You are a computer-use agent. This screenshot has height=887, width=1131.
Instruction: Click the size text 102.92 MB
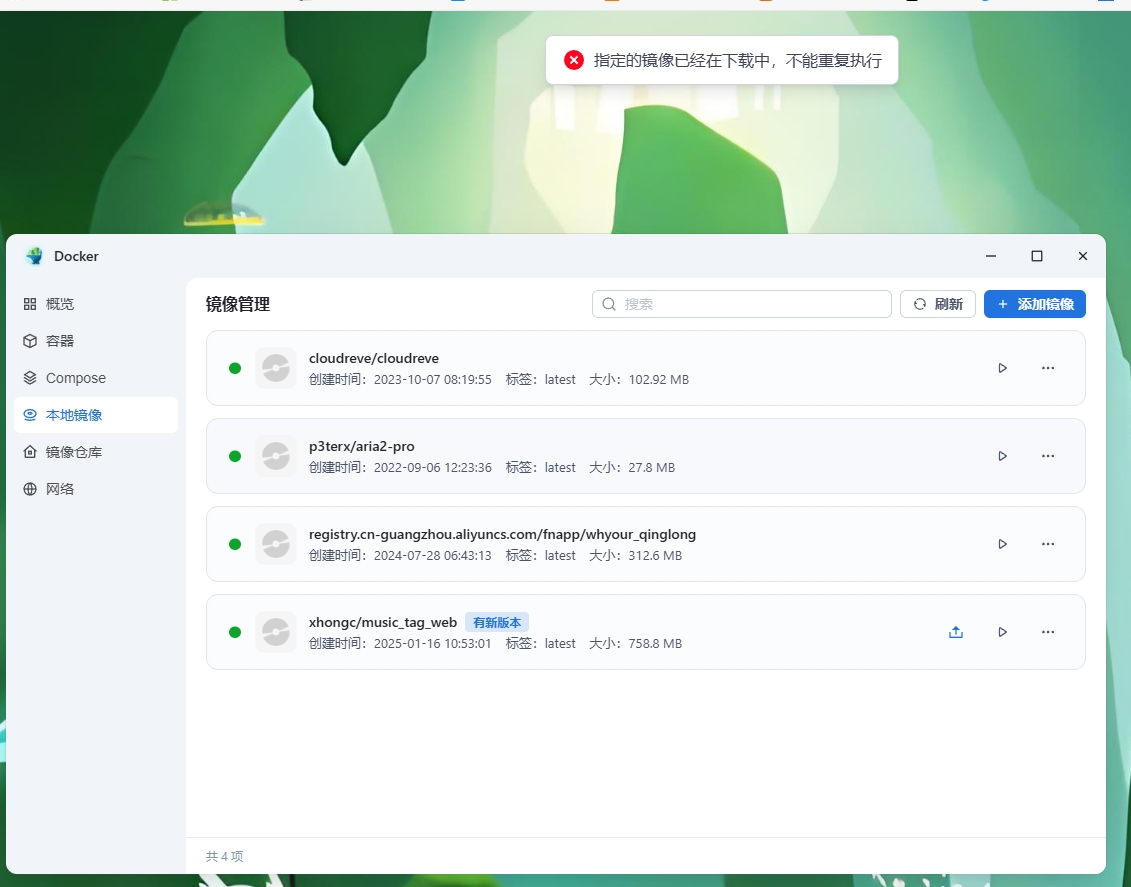tap(659, 379)
